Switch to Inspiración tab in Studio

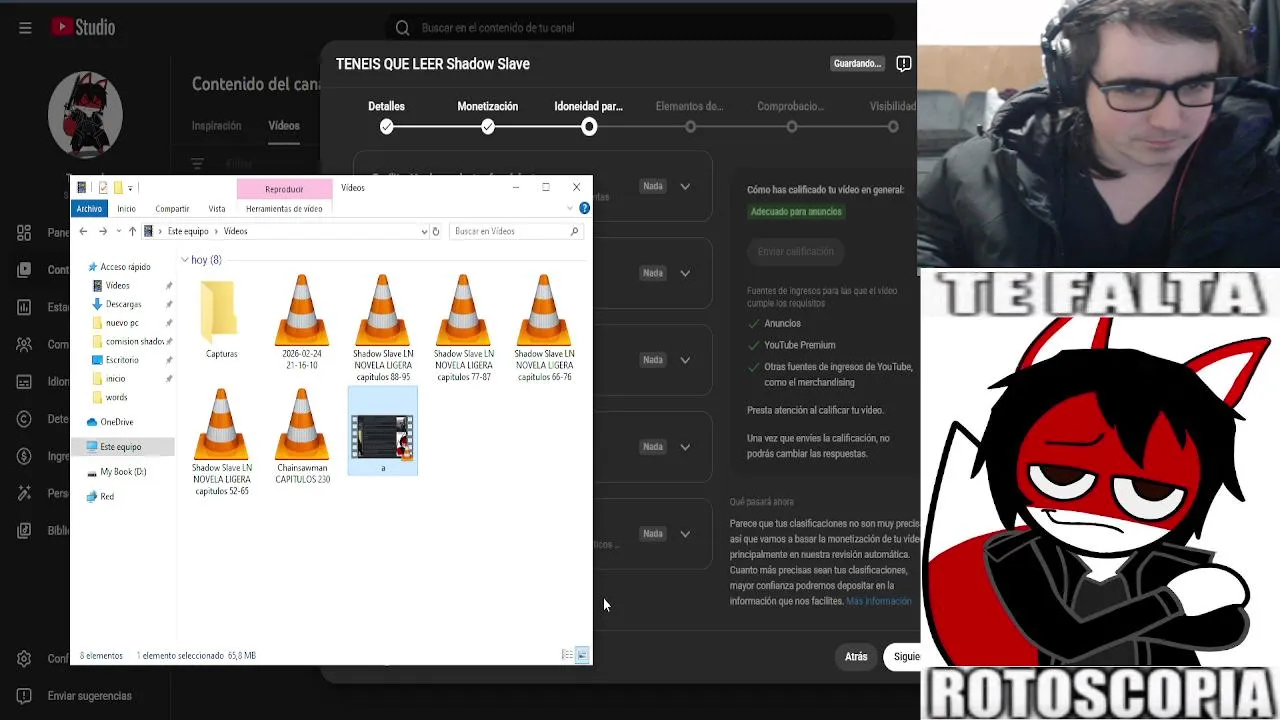point(217,126)
